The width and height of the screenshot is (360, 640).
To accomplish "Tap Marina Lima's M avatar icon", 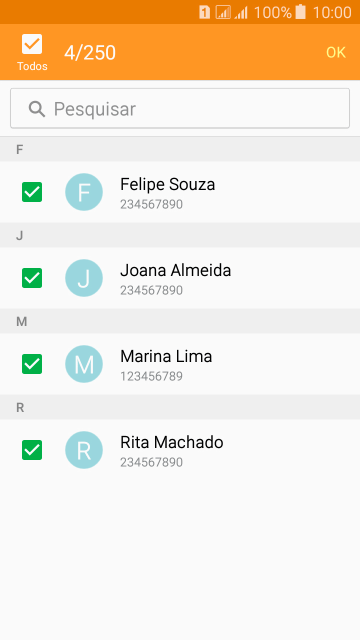I will (84, 364).
